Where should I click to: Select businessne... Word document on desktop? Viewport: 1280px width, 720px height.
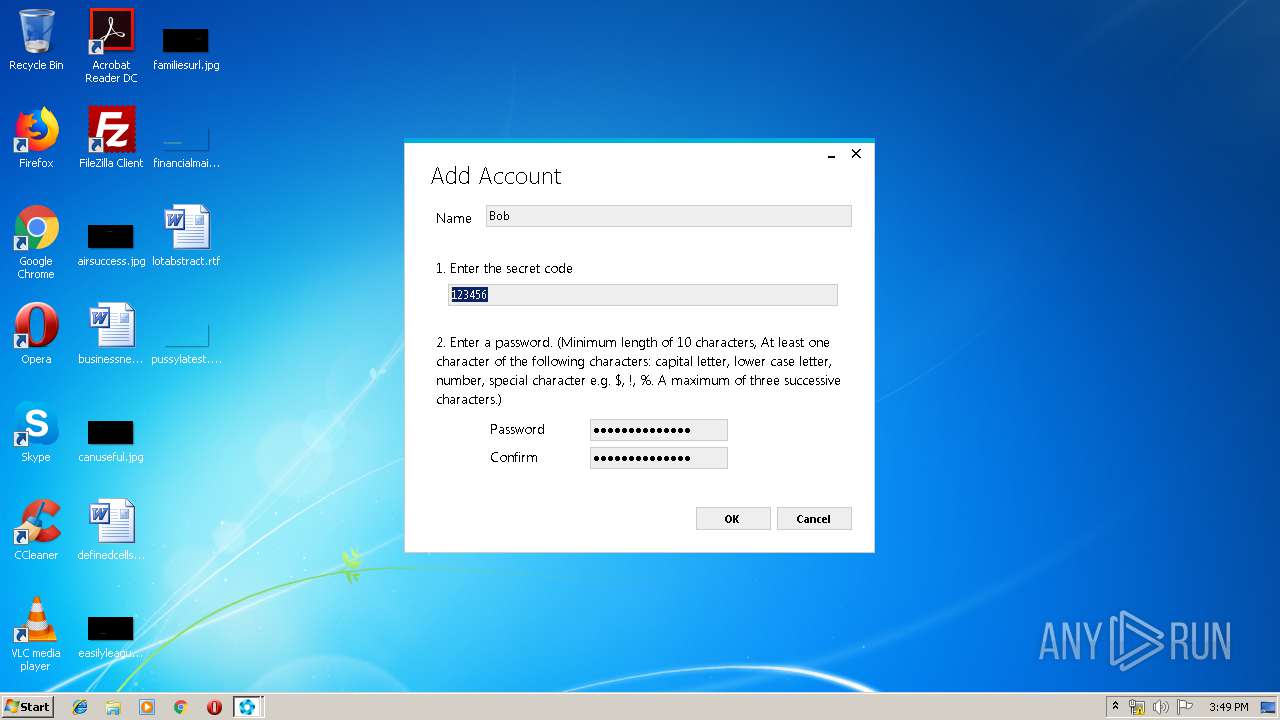pos(111,334)
